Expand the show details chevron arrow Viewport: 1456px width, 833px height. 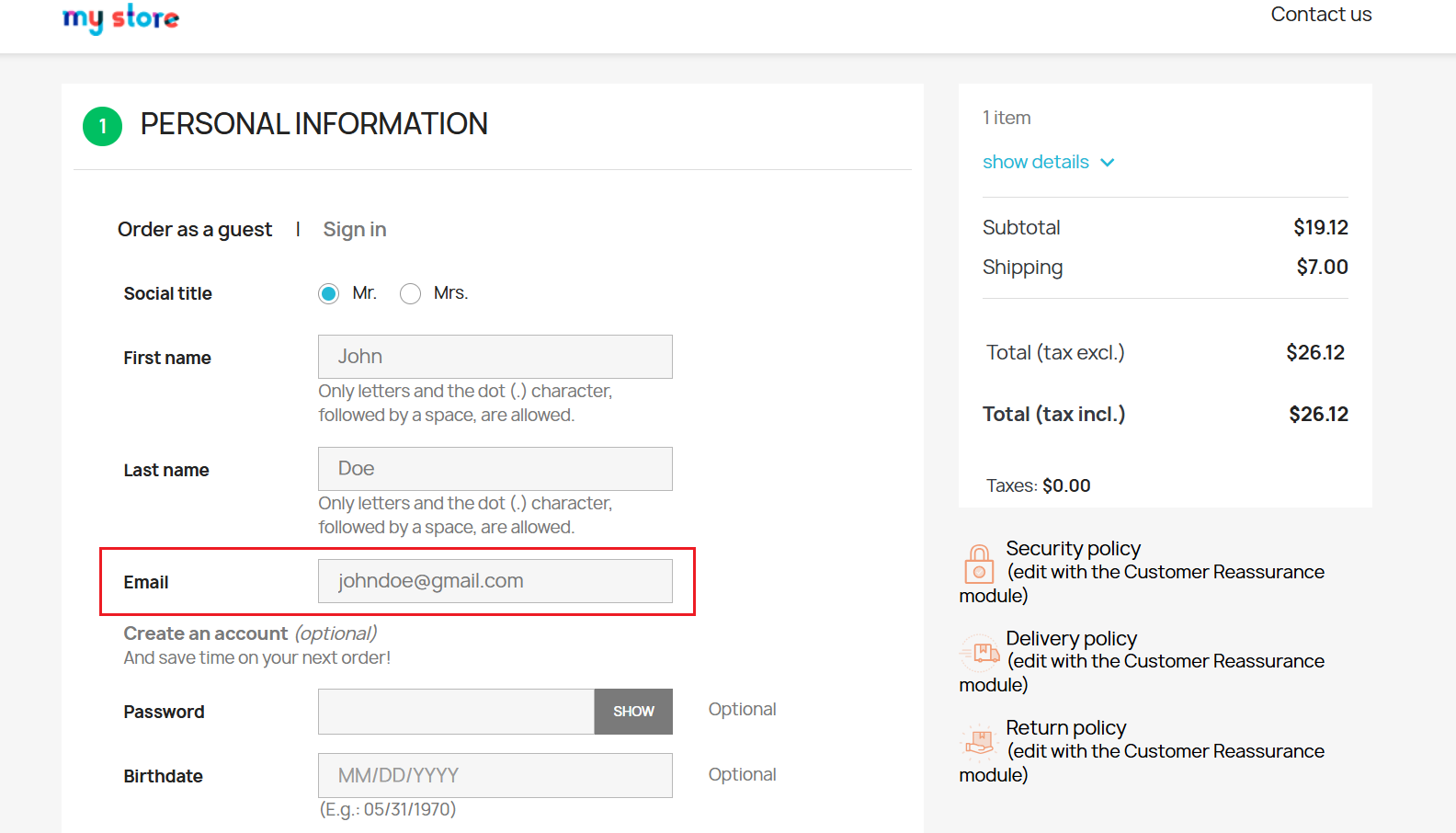(1108, 163)
